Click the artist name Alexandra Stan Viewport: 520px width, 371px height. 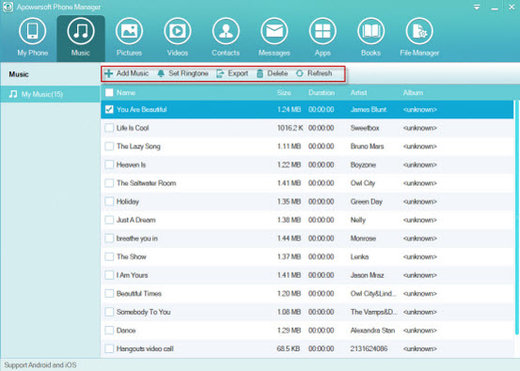point(373,330)
